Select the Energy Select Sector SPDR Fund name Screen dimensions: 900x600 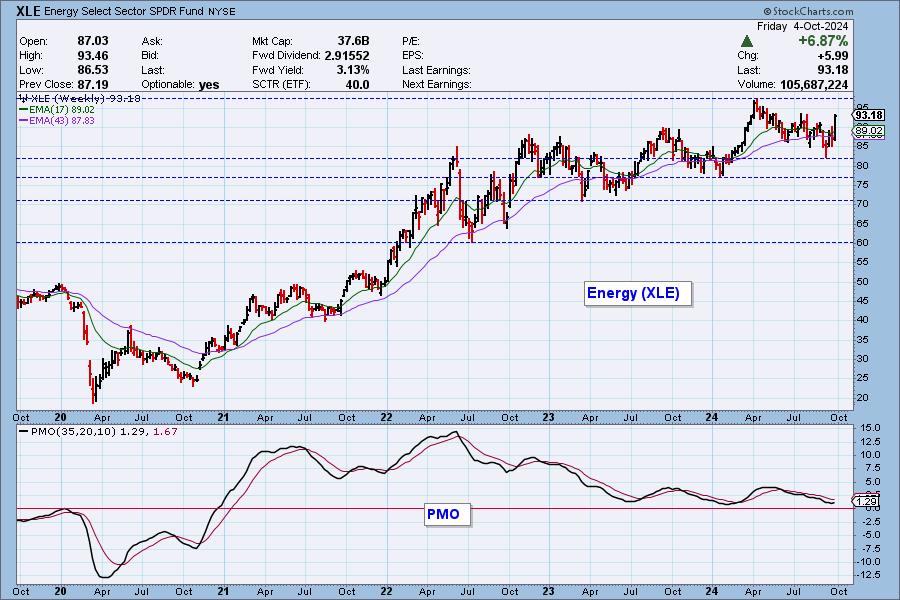tap(125, 11)
